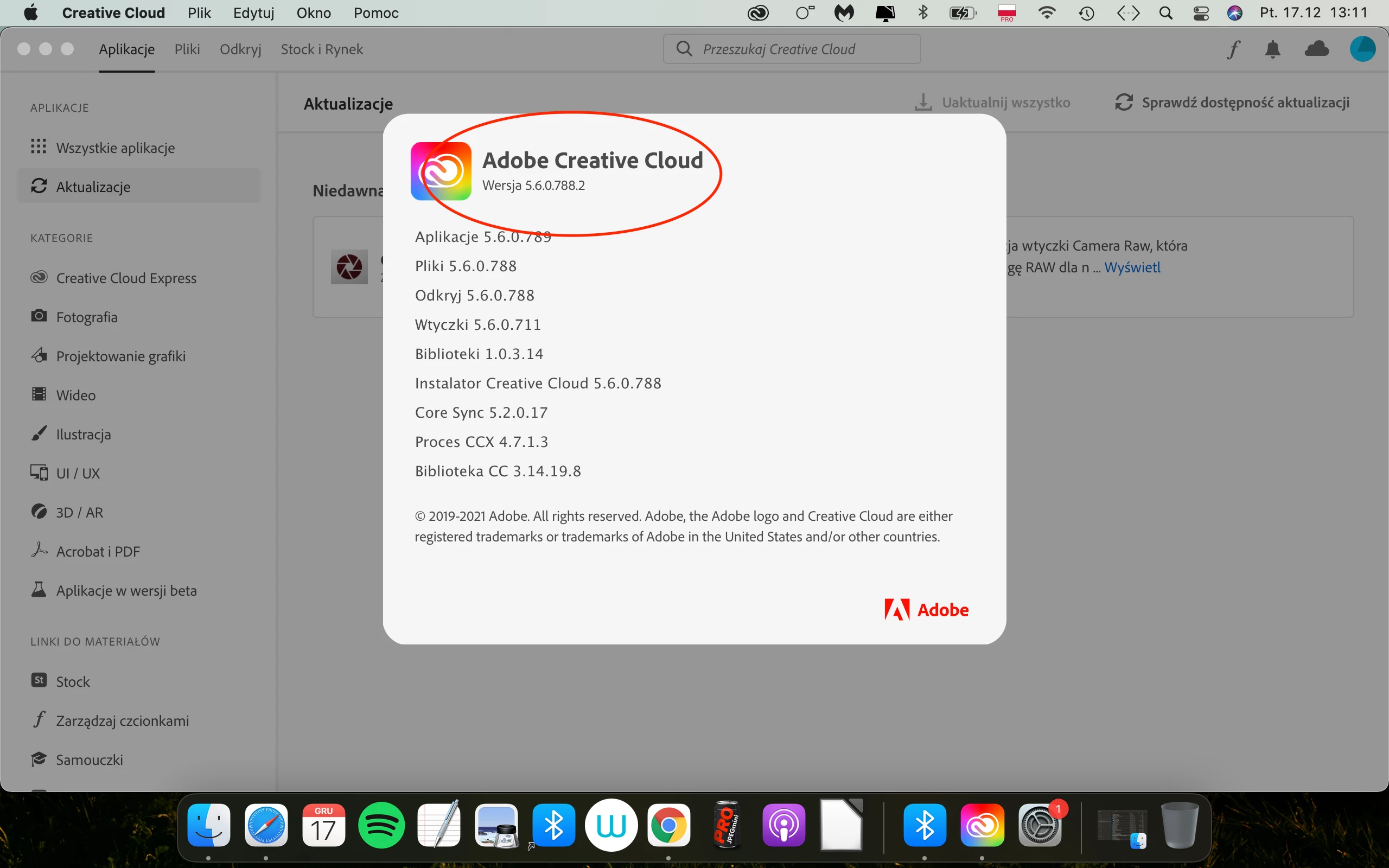Screen dimensions: 1389x868
Task: Open notifications bell icon
Action: 1272,49
